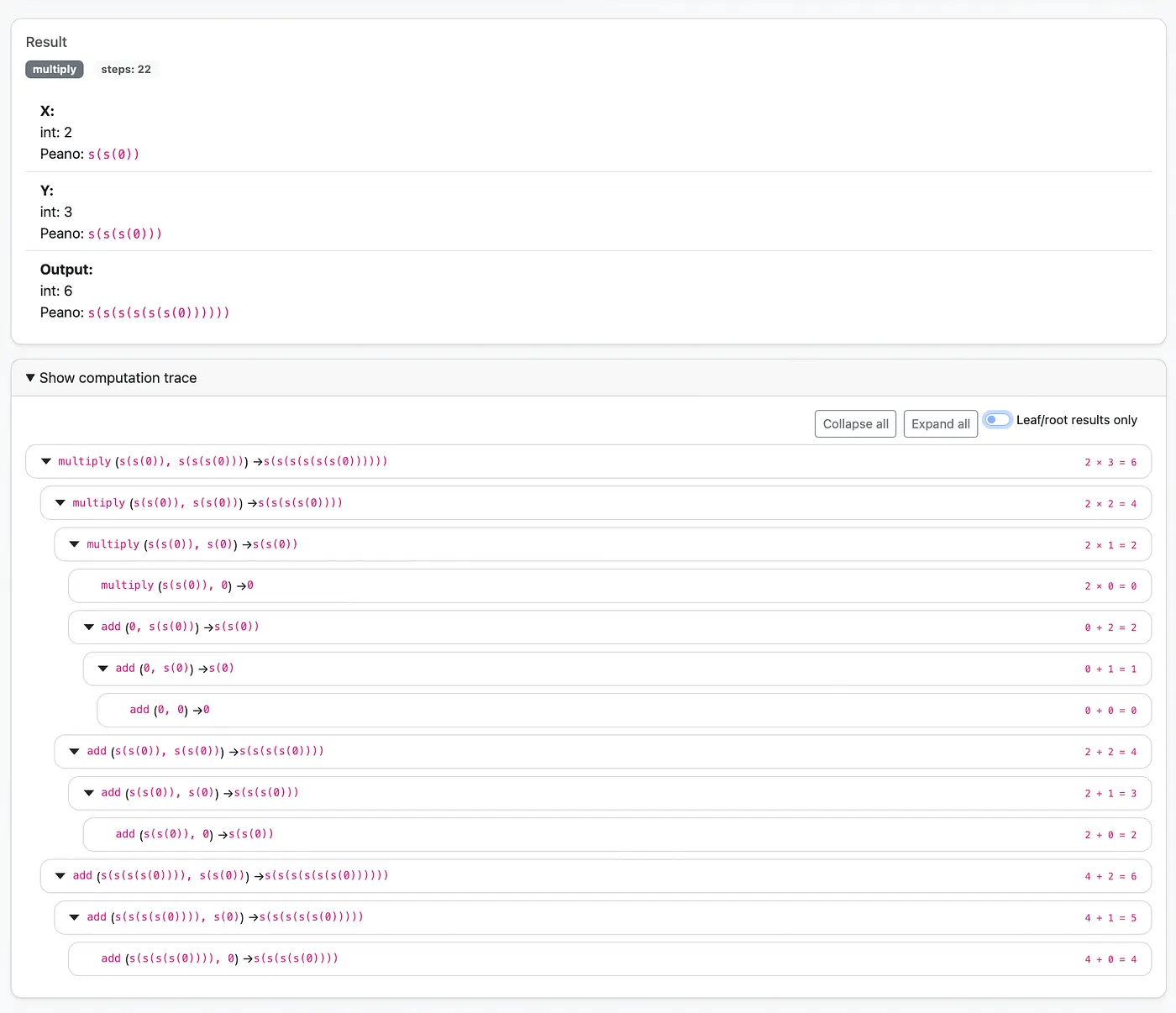Click the steps: 22 badge
The height and width of the screenshot is (1013, 1176).
tap(126, 70)
